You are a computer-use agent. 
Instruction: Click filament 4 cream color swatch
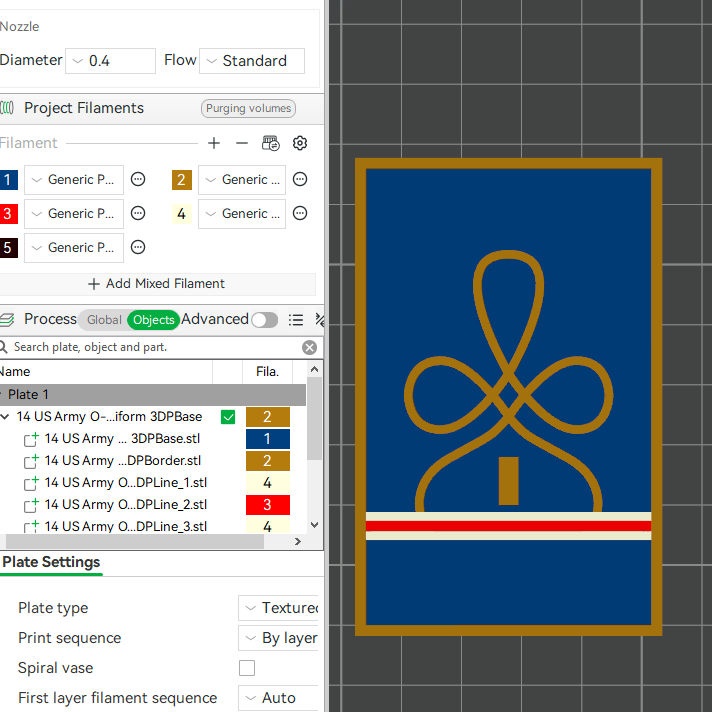[182, 214]
